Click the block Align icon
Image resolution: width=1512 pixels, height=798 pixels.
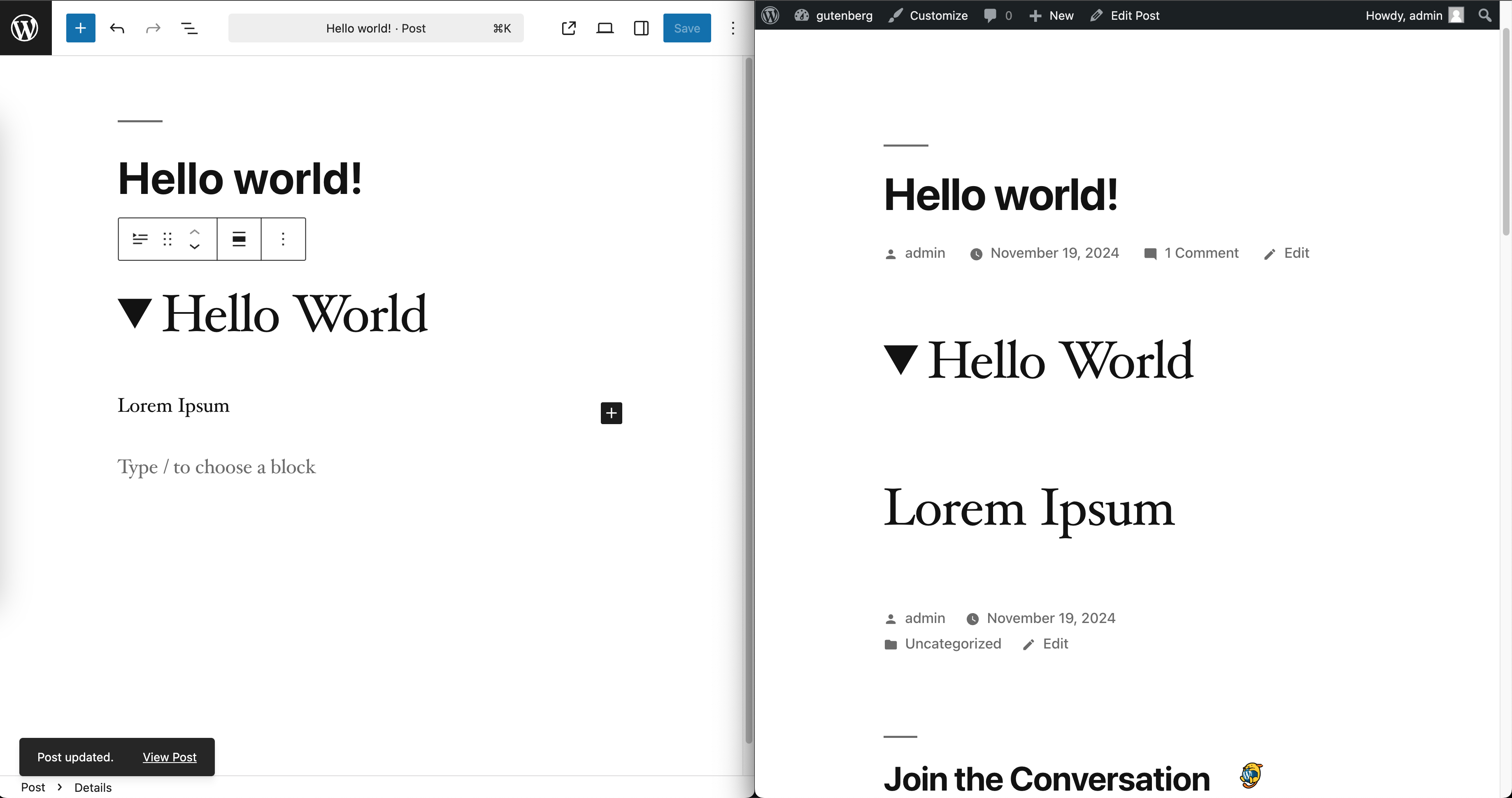coord(239,239)
